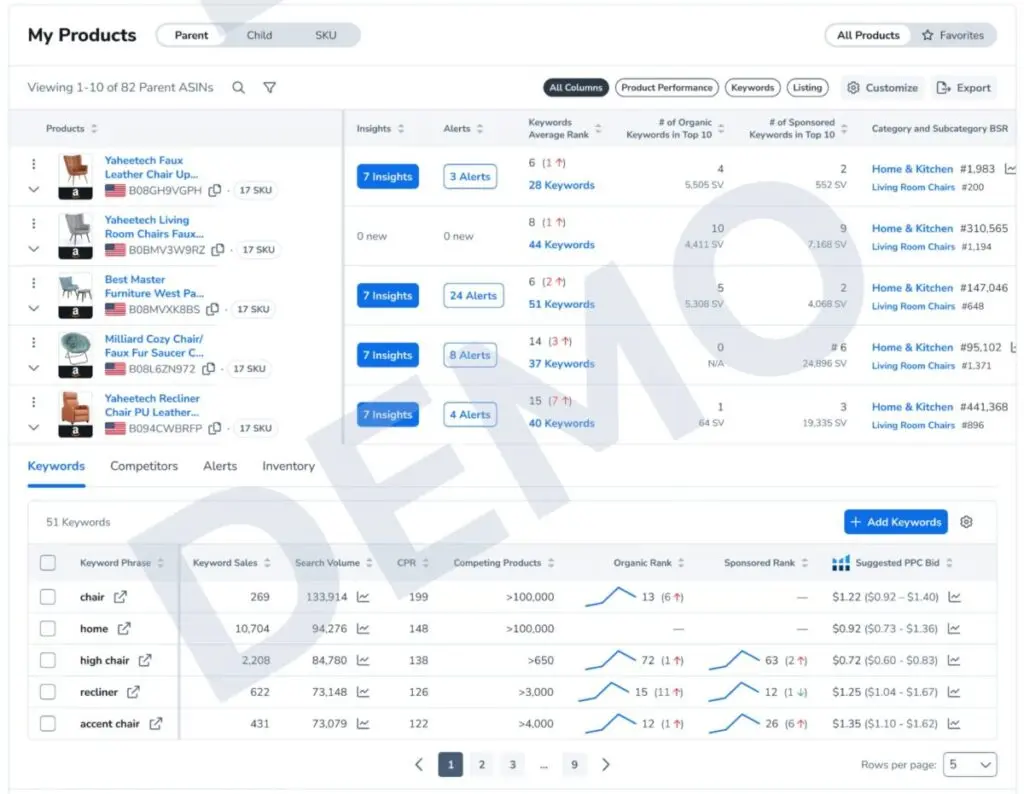Click the Best Master Furniture product thumbnail
The width and height of the screenshot is (1024, 794).
[x=74, y=289]
